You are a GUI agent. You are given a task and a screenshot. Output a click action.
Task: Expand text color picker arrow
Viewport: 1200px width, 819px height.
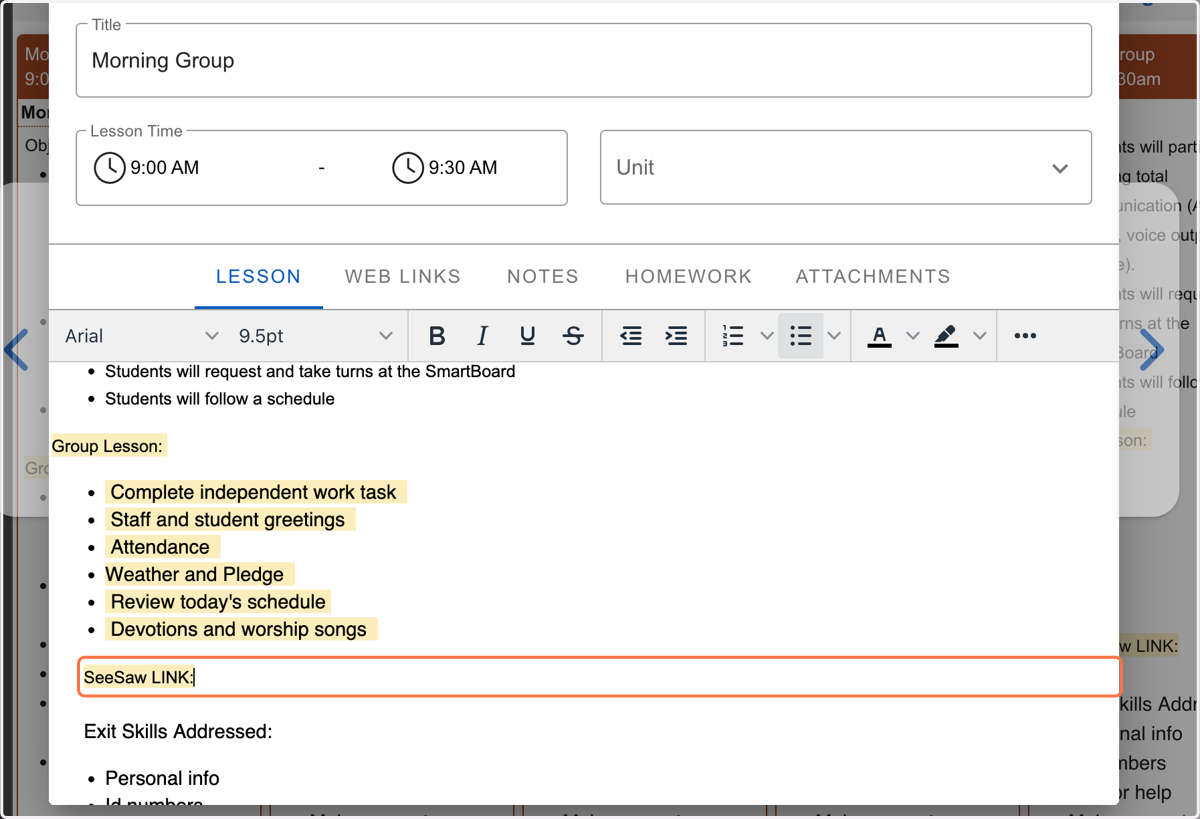[x=912, y=336]
